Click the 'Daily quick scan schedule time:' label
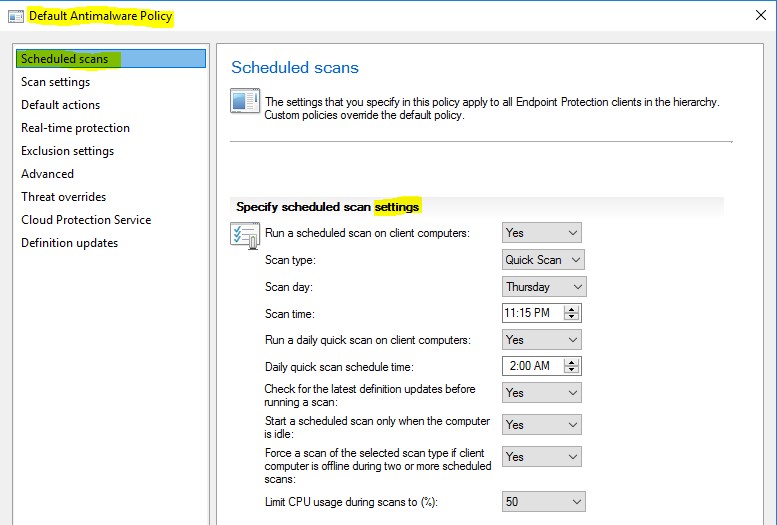The height and width of the screenshot is (525, 777). pyautogui.click(x=339, y=367)
